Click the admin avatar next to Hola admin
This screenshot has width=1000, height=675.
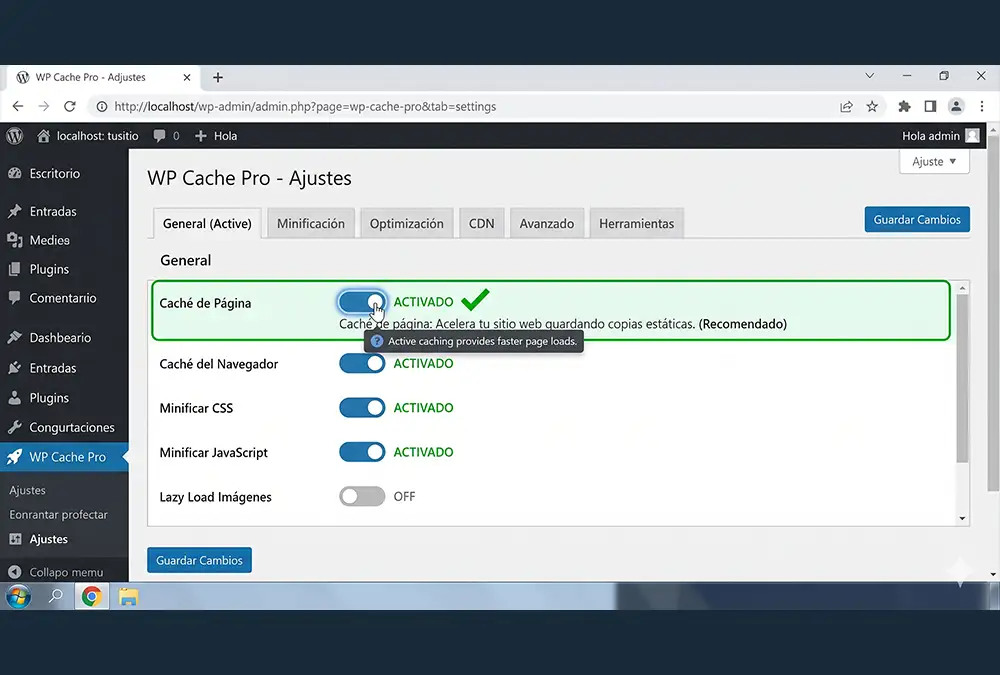tap(972, 136)
